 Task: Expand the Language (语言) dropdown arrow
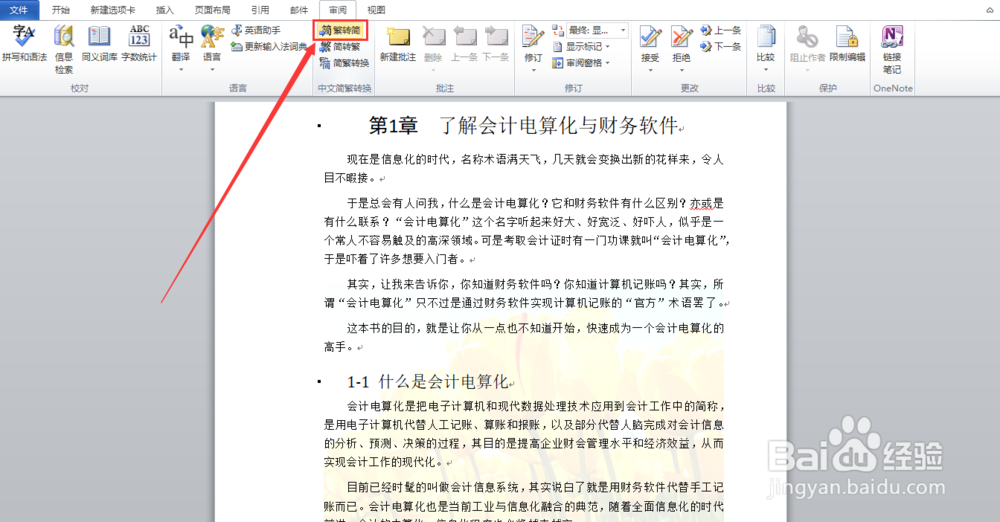tap(212, 69)
